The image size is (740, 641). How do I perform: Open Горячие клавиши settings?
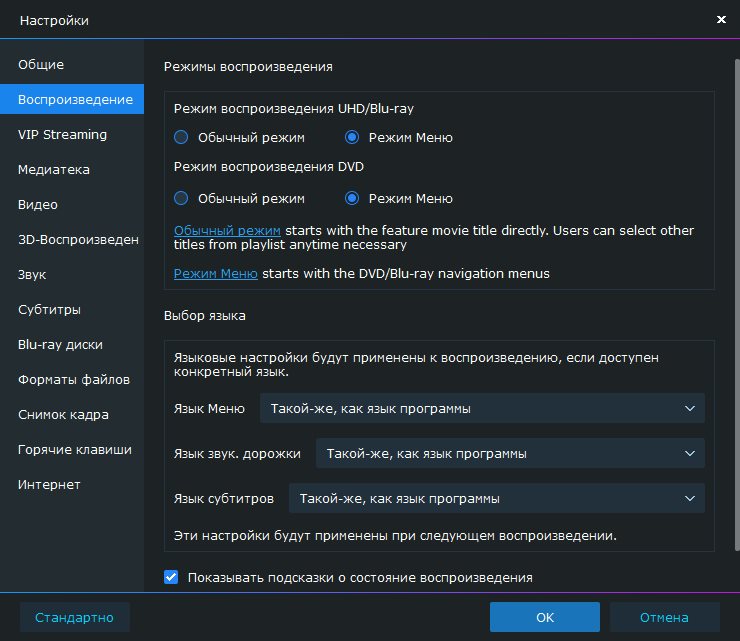click(72, 449)
